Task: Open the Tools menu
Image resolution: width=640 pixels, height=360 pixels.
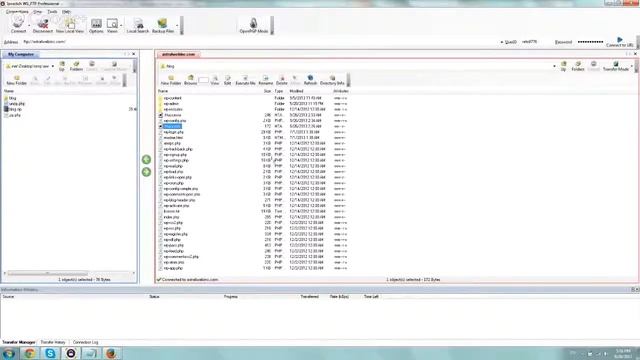Action: coord(52,12)
